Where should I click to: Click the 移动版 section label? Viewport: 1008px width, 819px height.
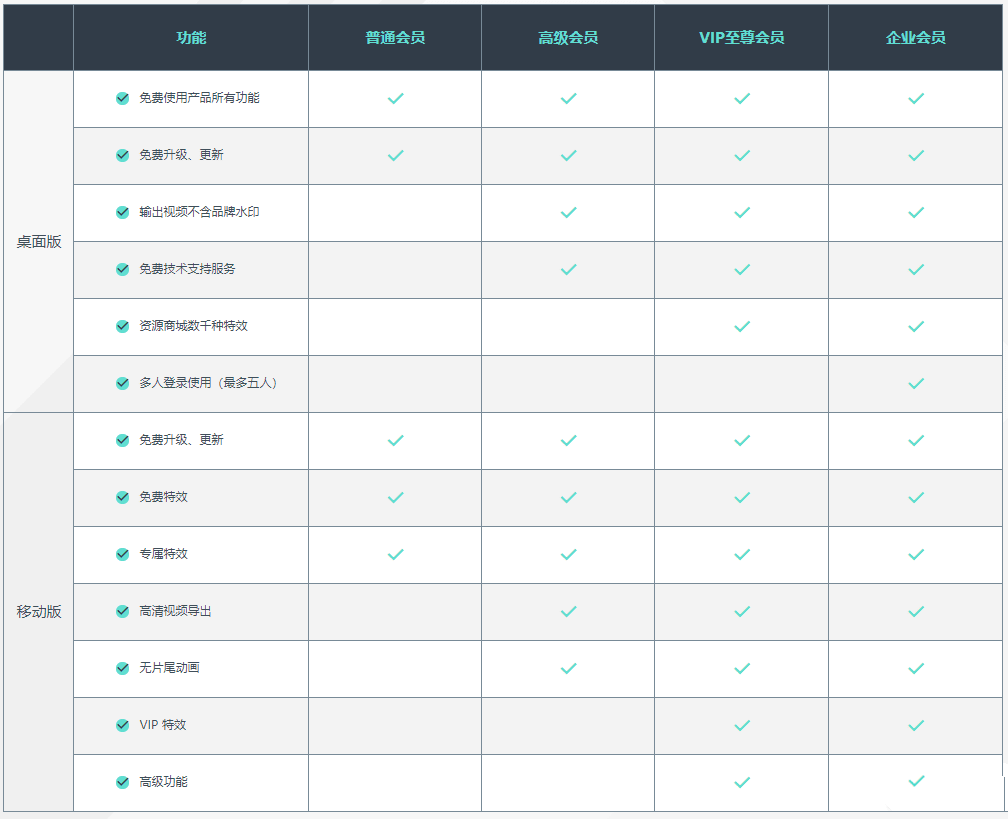pyautogui.click(x=39, y=611)
